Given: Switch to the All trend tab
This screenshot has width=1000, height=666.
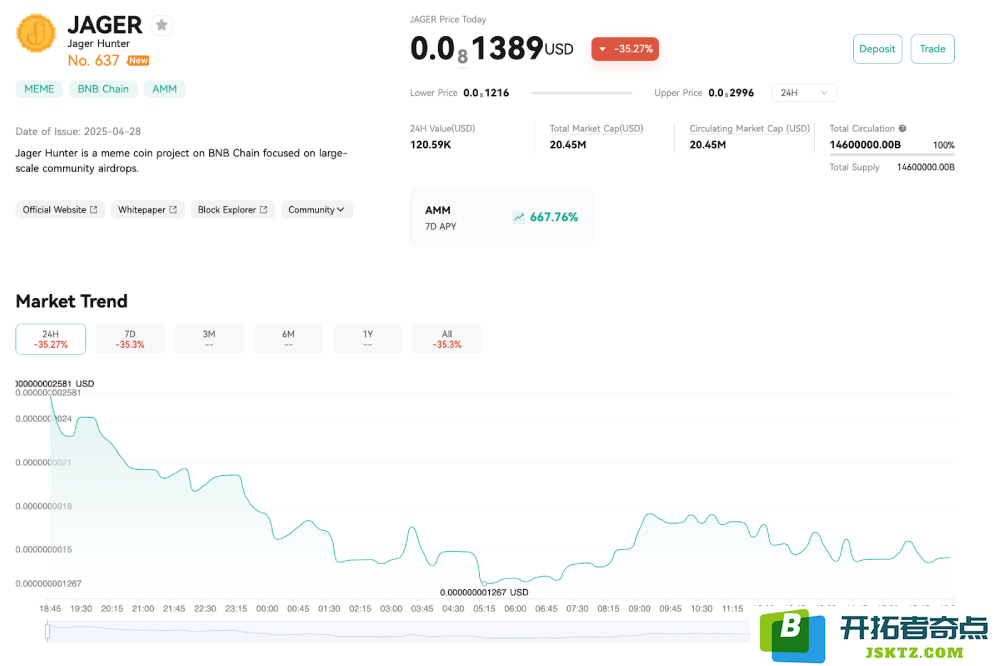Looking at the screenshot, I should pyautogui.click(x=447, y=339).
